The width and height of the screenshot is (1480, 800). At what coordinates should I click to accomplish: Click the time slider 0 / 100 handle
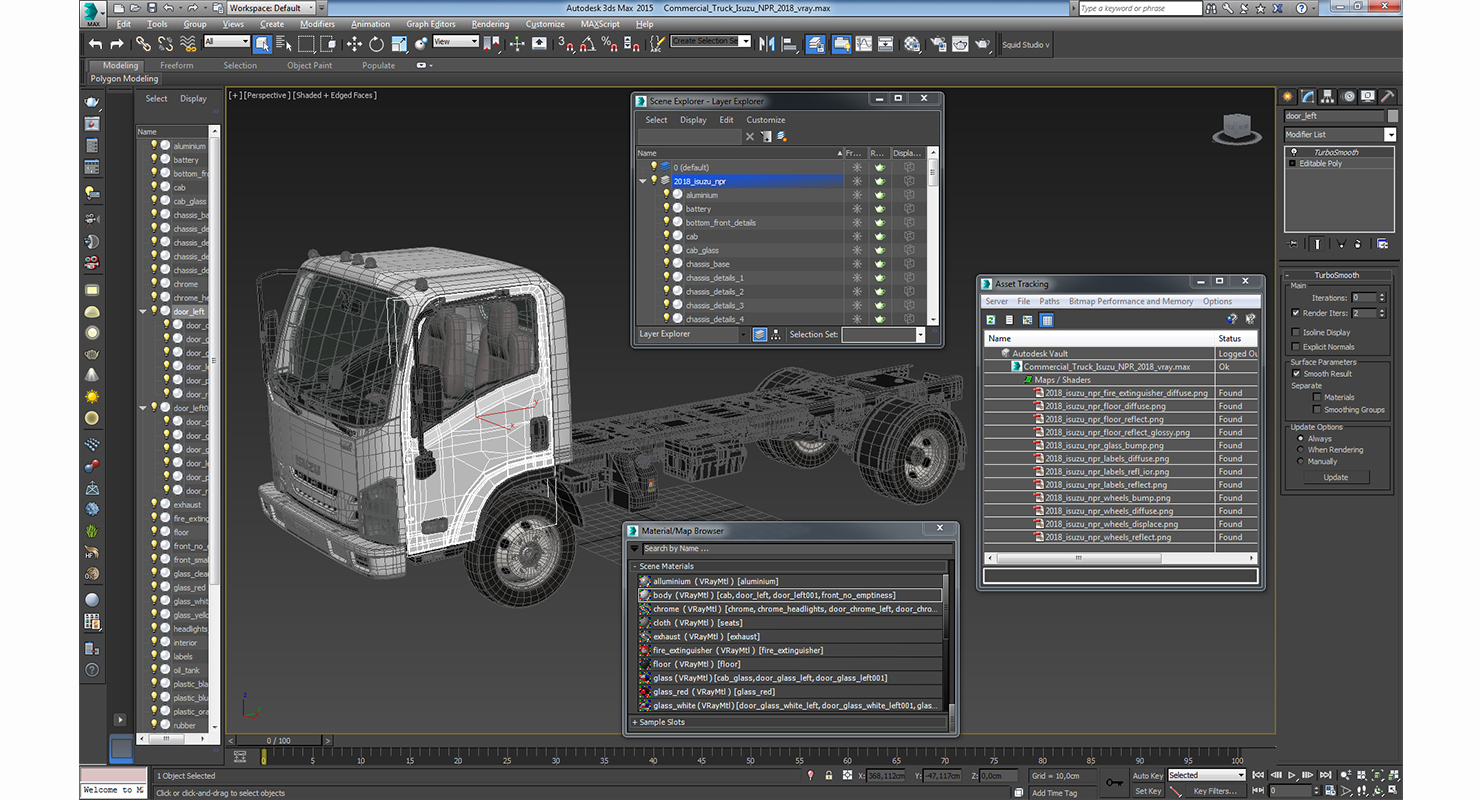click(x=279, y=741)
